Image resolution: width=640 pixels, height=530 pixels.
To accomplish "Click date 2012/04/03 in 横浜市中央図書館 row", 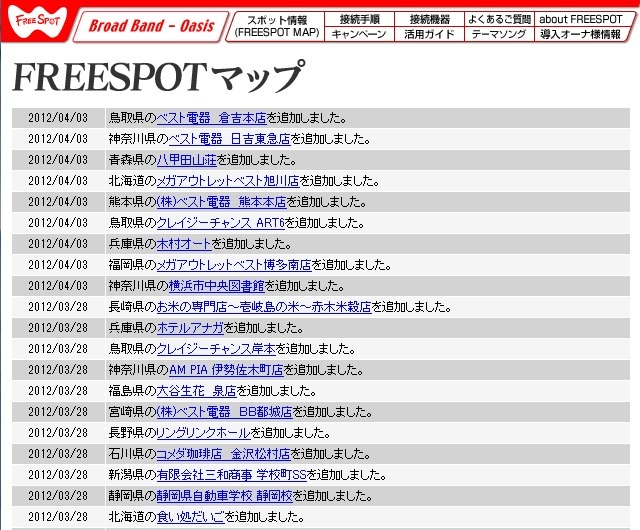I will tap(58, 286).
